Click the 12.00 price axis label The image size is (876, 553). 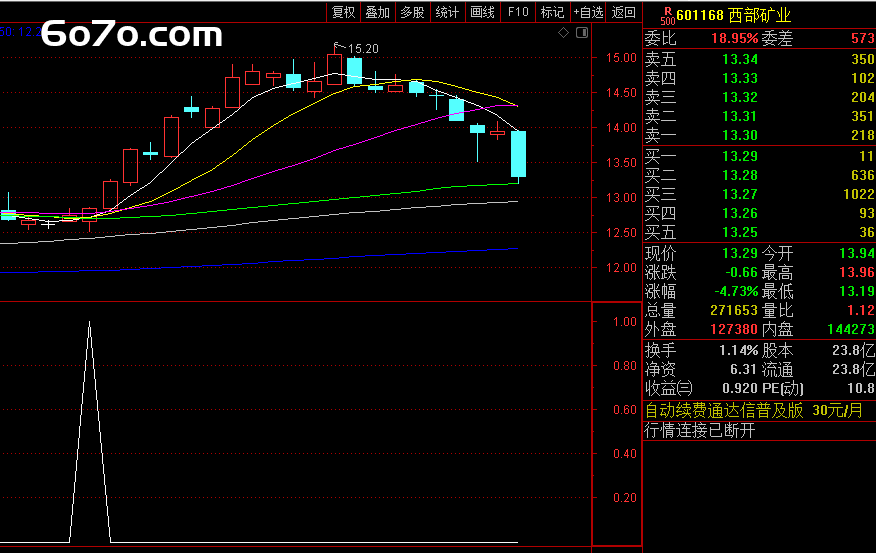click(621, 268)
